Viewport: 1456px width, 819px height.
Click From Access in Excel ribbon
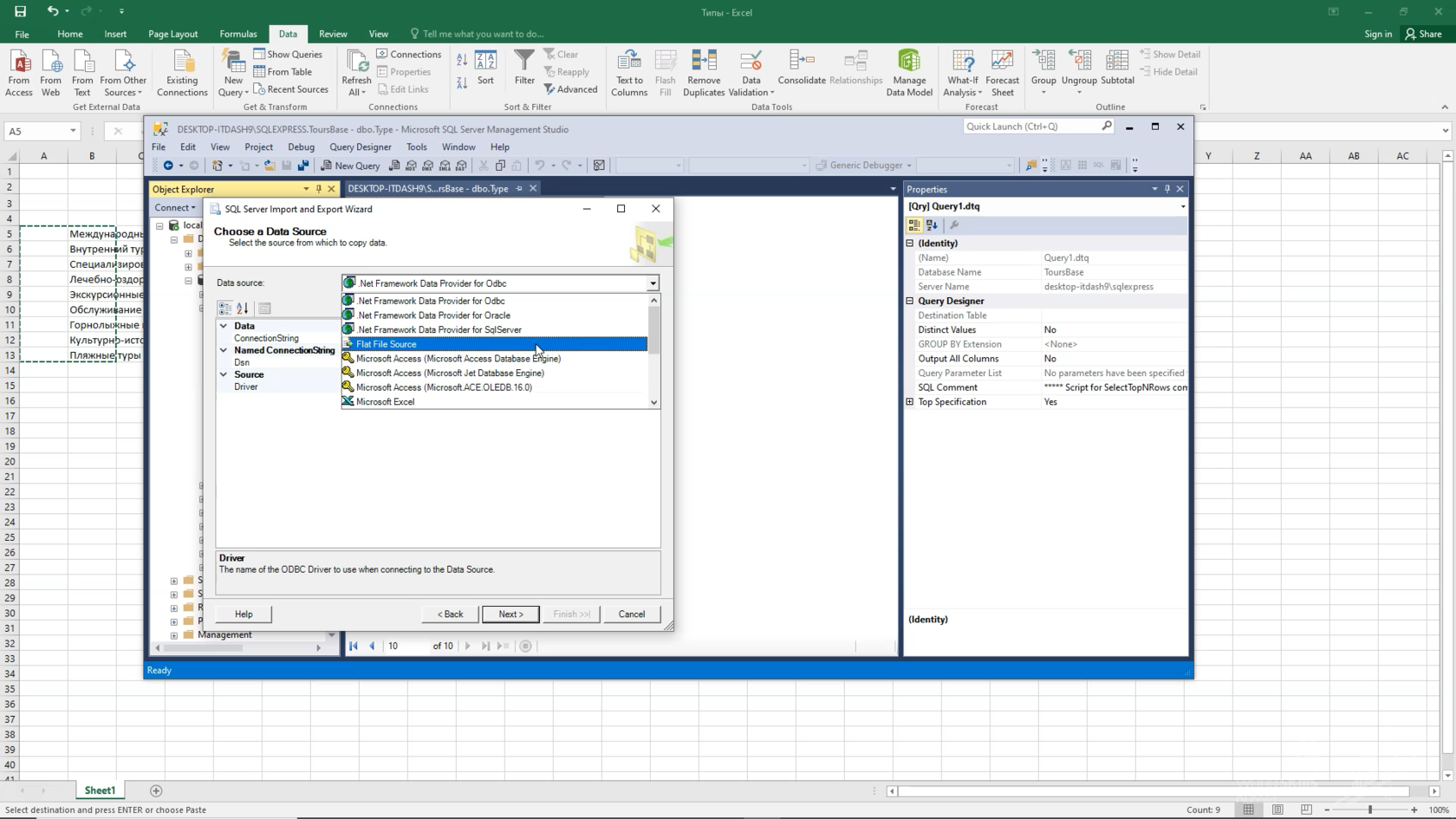click(19, 72)
